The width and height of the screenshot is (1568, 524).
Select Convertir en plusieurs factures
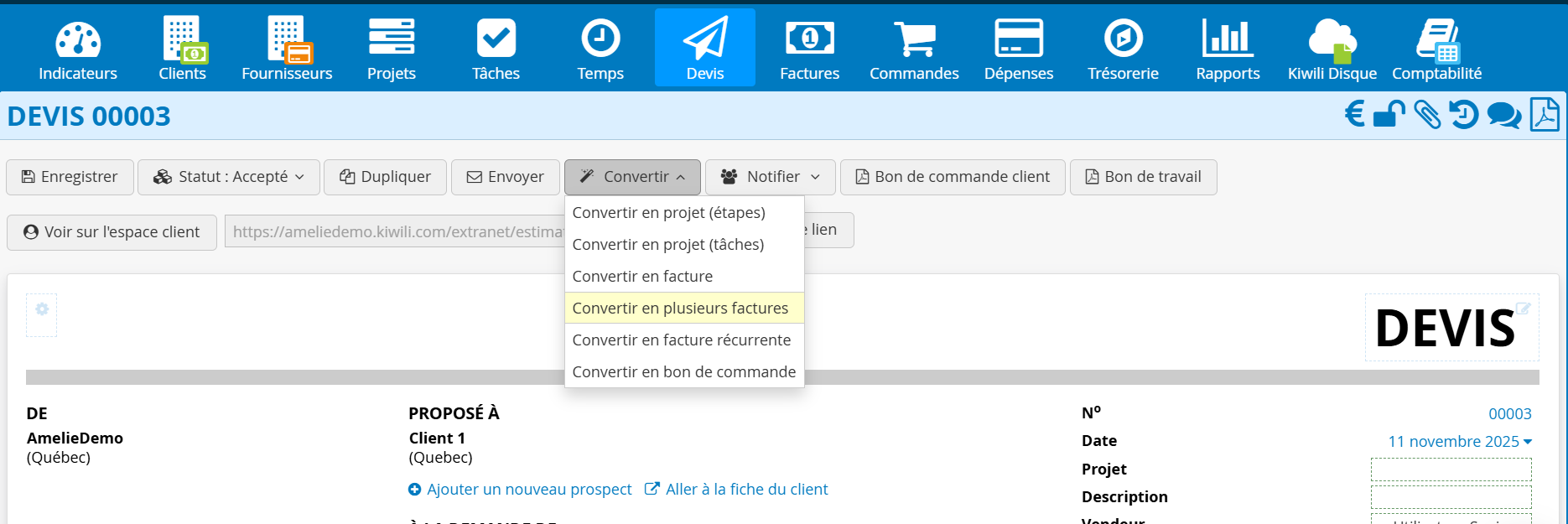coord(680,309)
